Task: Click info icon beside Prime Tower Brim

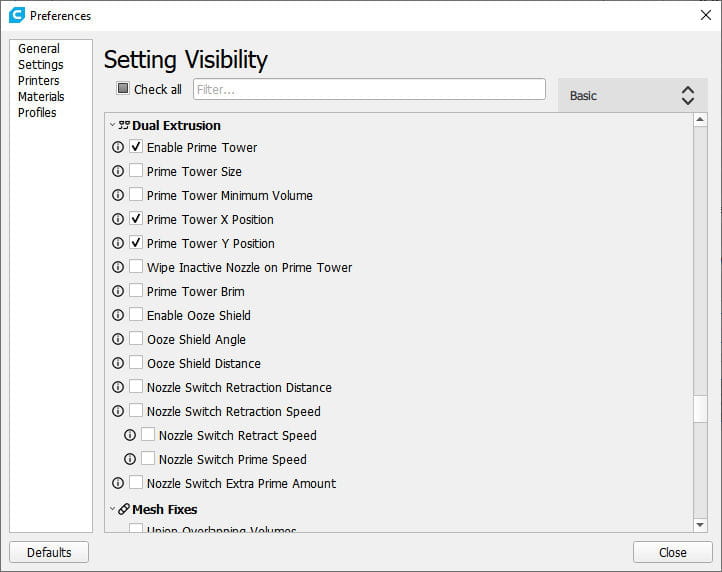Action: [x=118, y=291]
